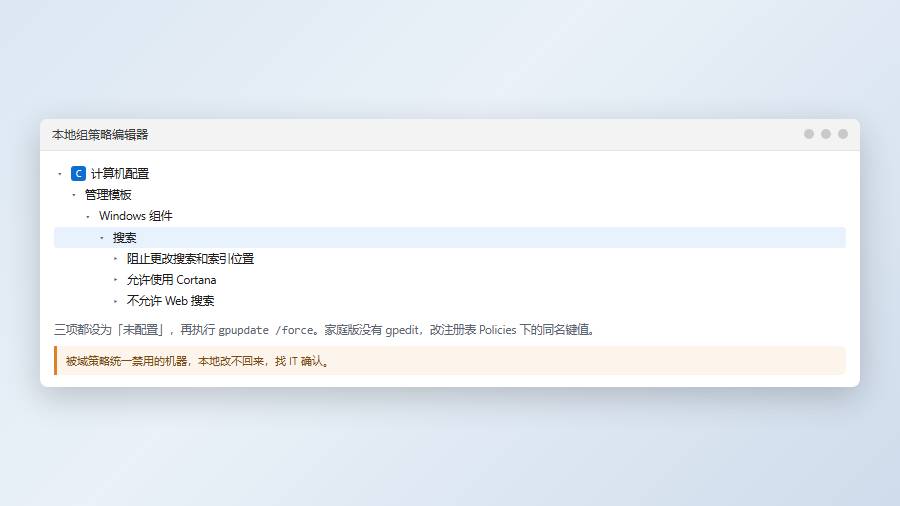The image size is (900, 506).
Task: Click the last gray window control dot
Action: coord(843,134)
